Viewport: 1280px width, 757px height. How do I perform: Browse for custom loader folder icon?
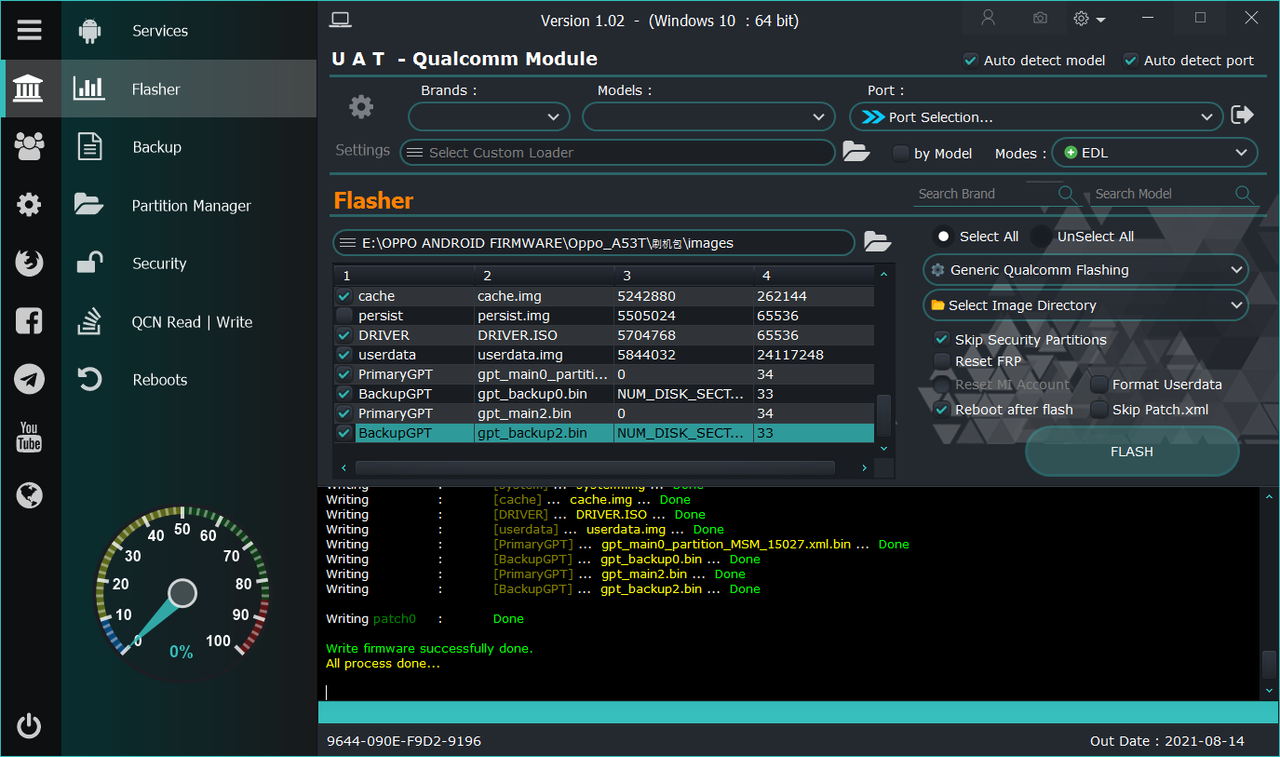coord(855,152)
